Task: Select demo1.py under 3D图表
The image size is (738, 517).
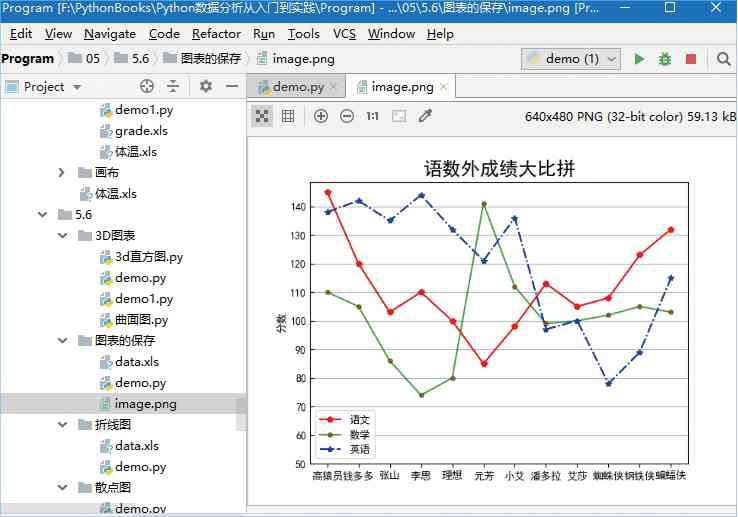Action: click(x=136, y=299)
